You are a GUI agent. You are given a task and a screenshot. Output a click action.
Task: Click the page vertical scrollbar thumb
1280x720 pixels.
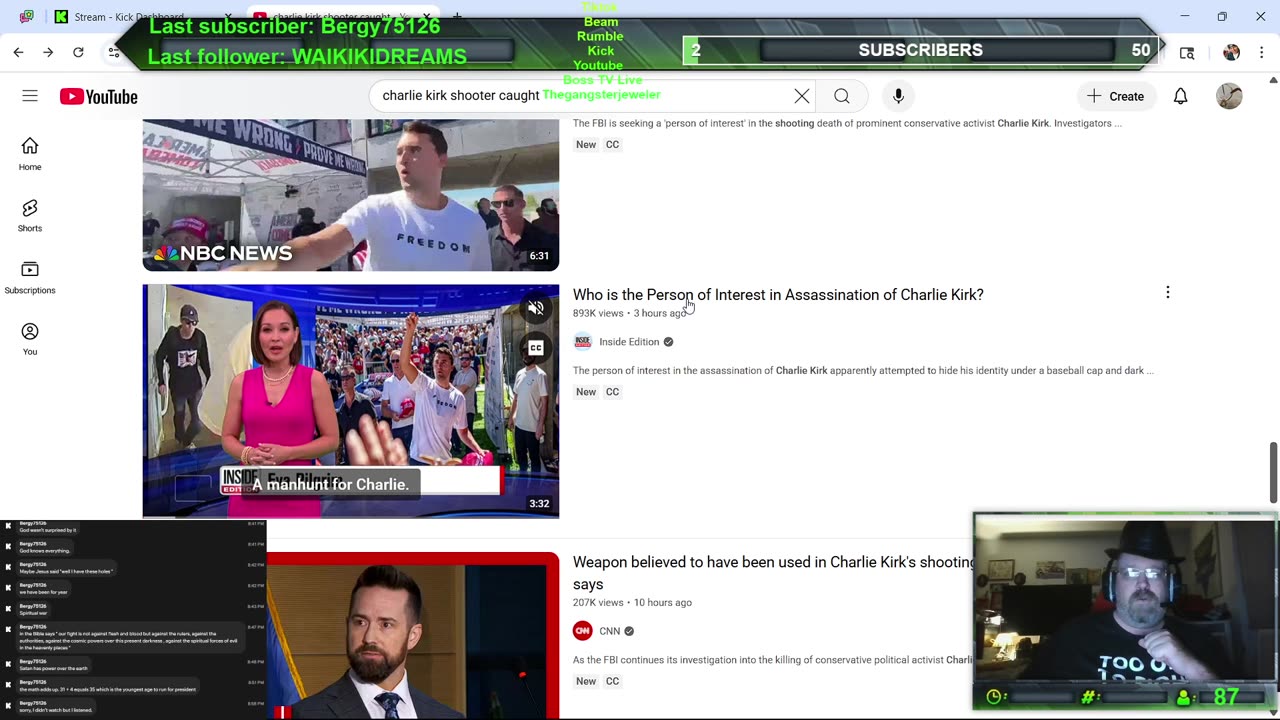[1273, 472]
